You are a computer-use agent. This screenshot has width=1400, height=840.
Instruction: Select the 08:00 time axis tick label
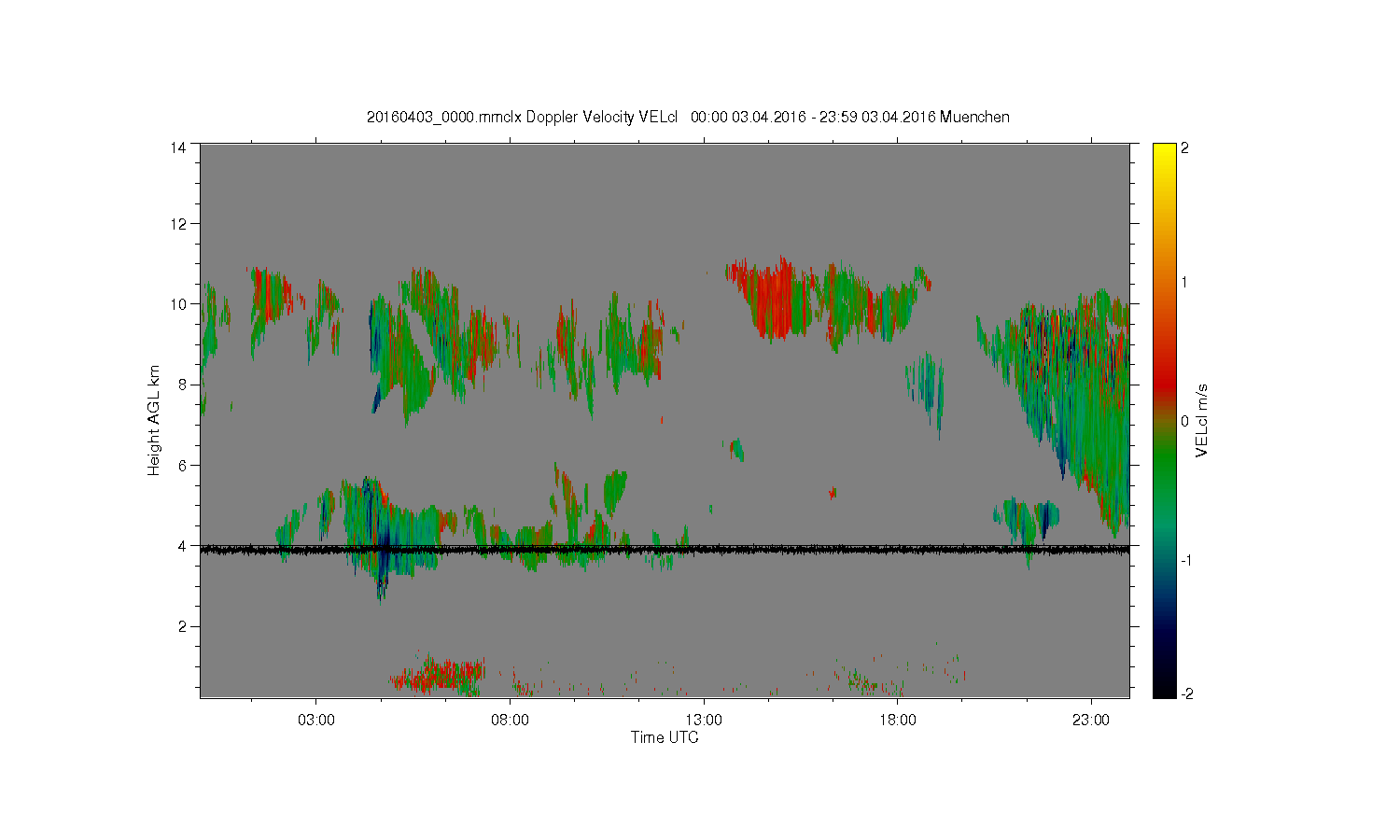[x=510, y=721]
